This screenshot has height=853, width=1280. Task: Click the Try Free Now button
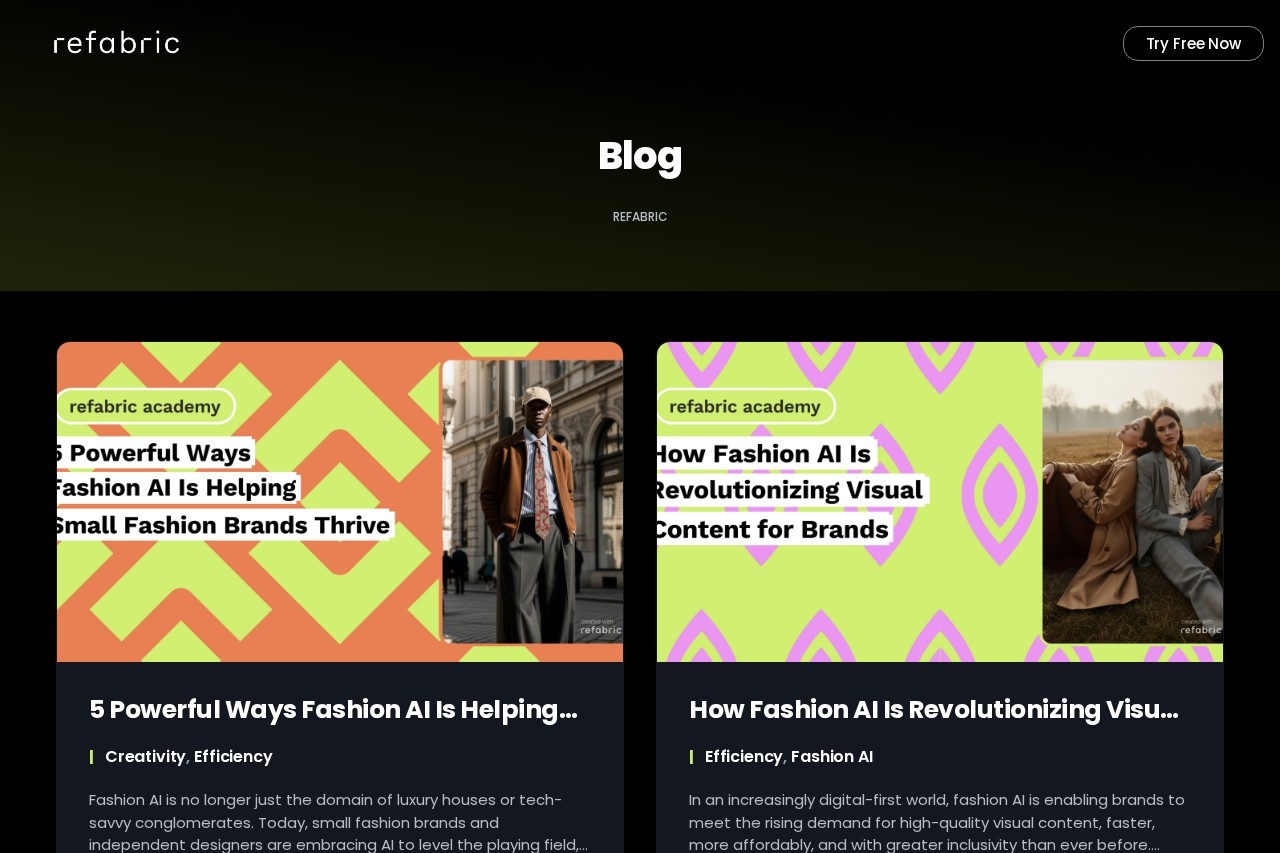click(x=1193, y=44)
